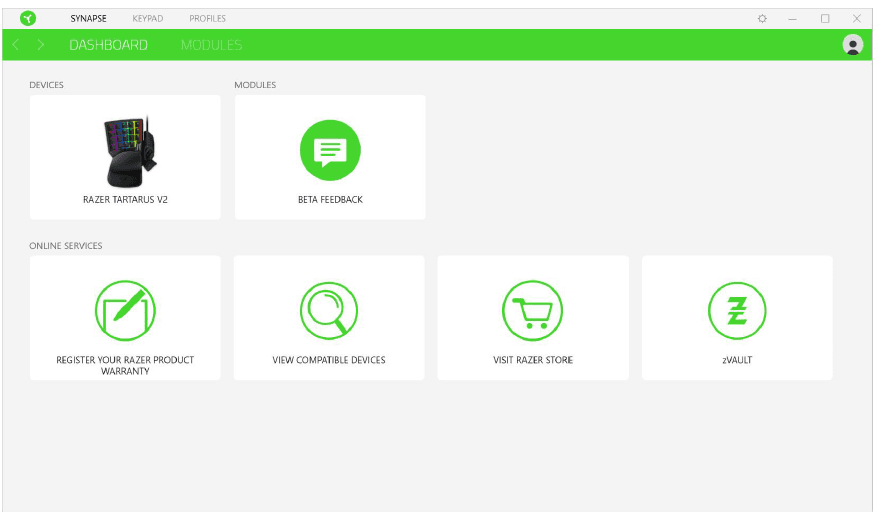
Task: Switch to the KEYPAD tab
Action: (148, 18)
